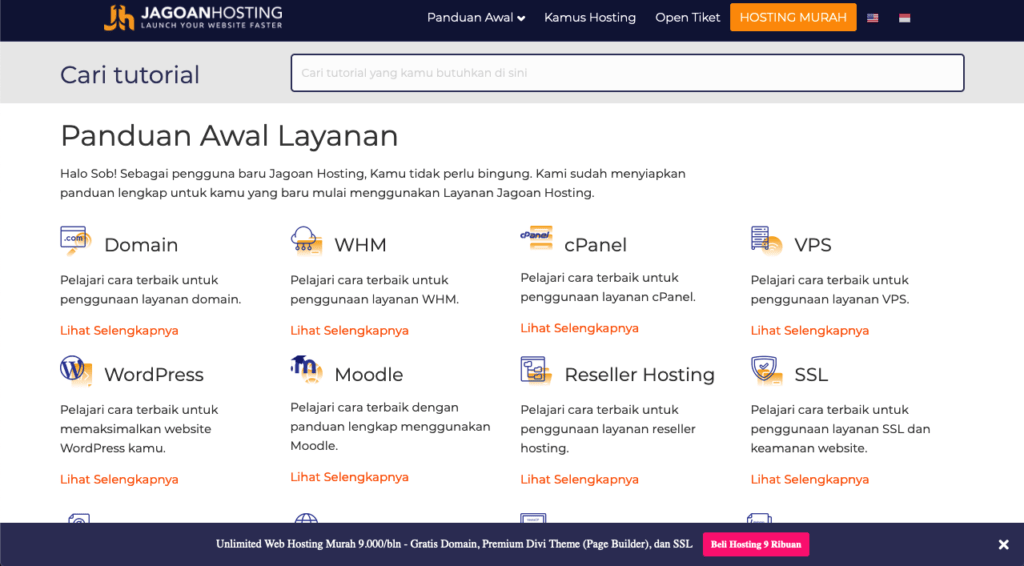Open Kamus Hosting menu item
Viewport: 1024px width, 566px height.
590,18
